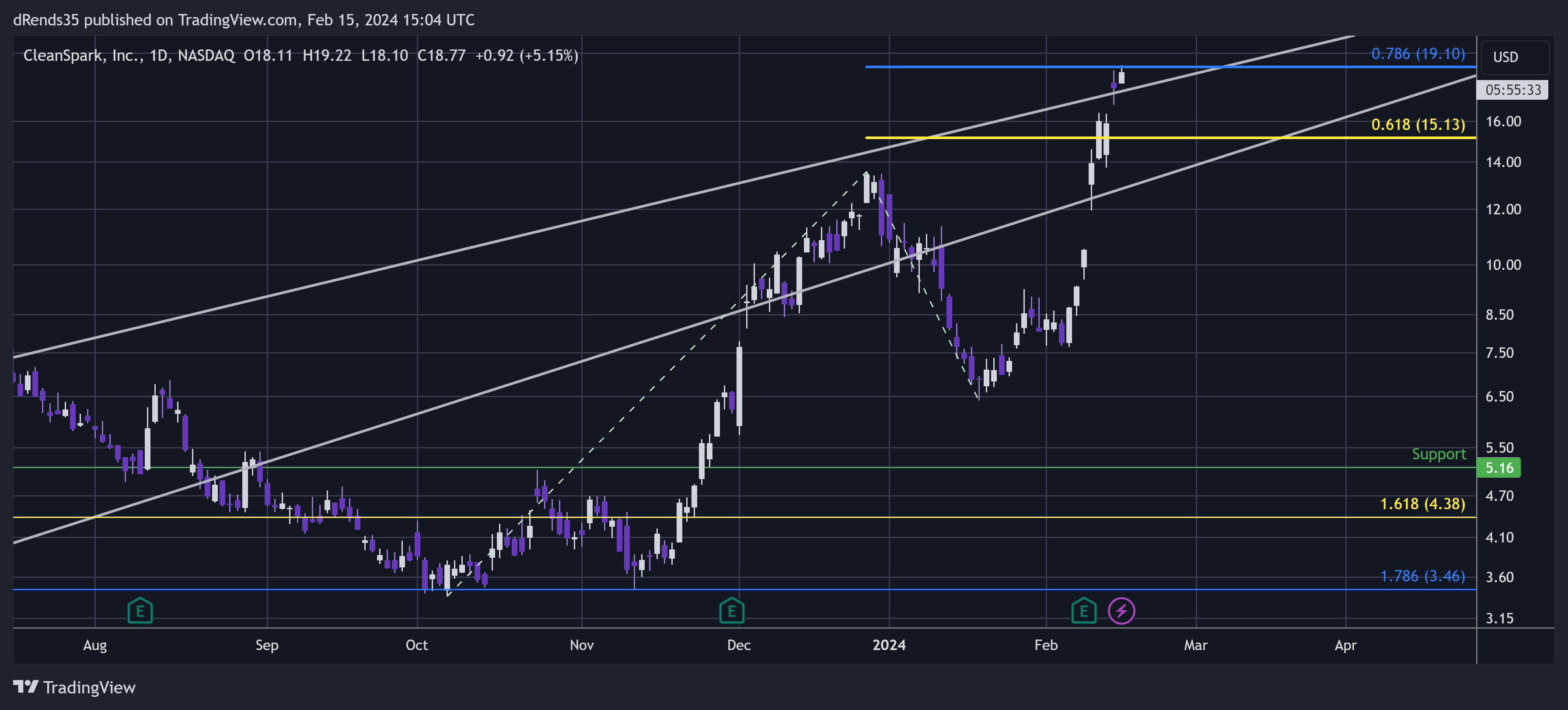This screenshot has width=1568, height=710.
Task: Click the Sep date axis label
Action: [x=267, y=645]
